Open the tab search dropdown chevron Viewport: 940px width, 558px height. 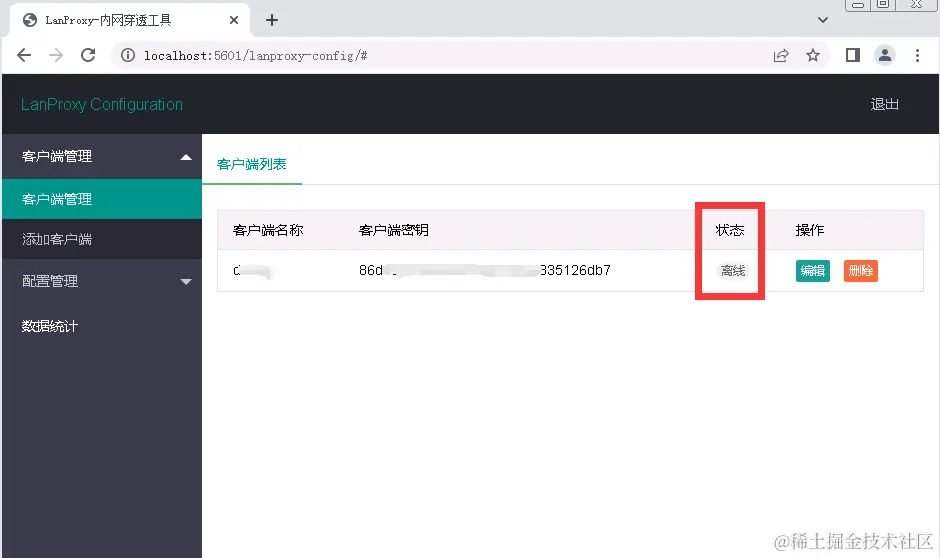pos(823,20)
